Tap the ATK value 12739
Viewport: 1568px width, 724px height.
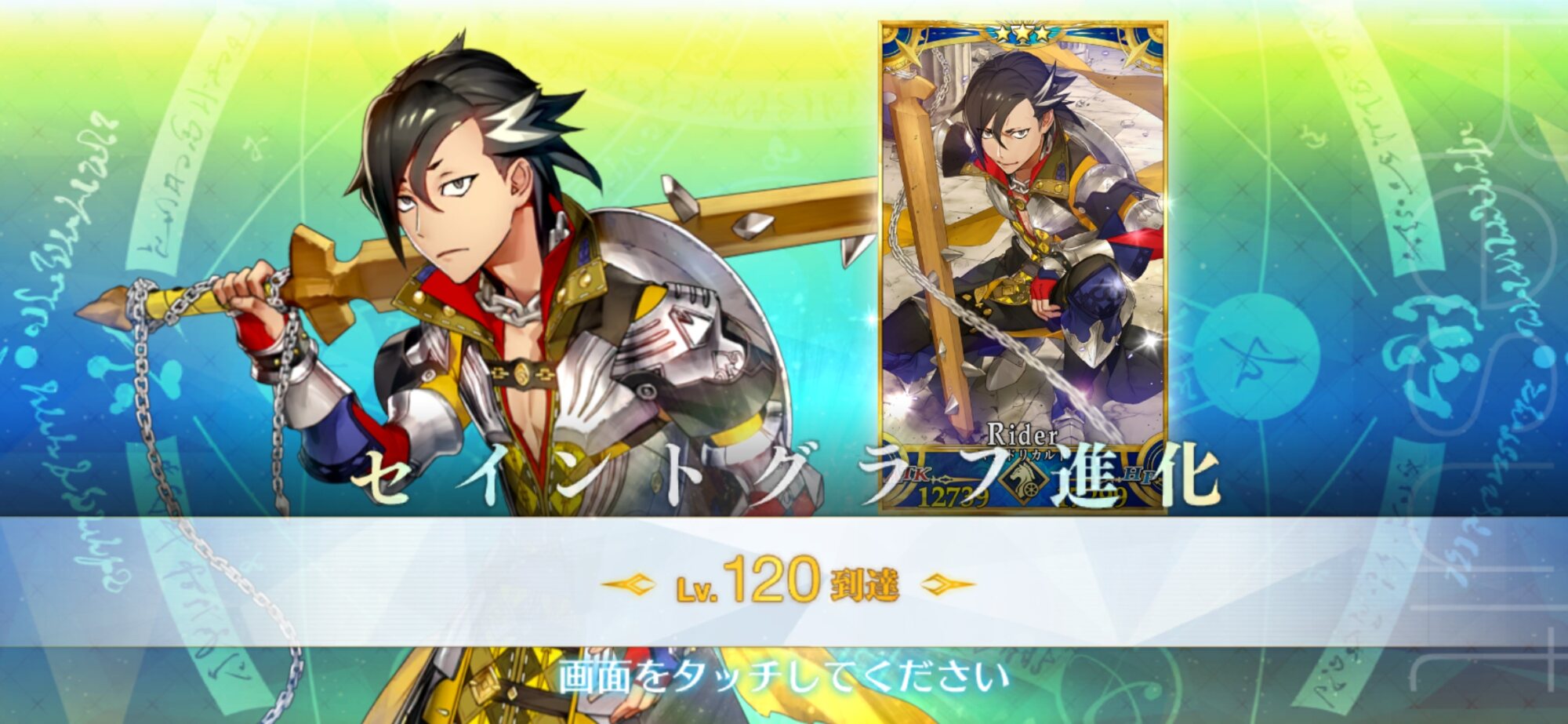tap(953, 497)
